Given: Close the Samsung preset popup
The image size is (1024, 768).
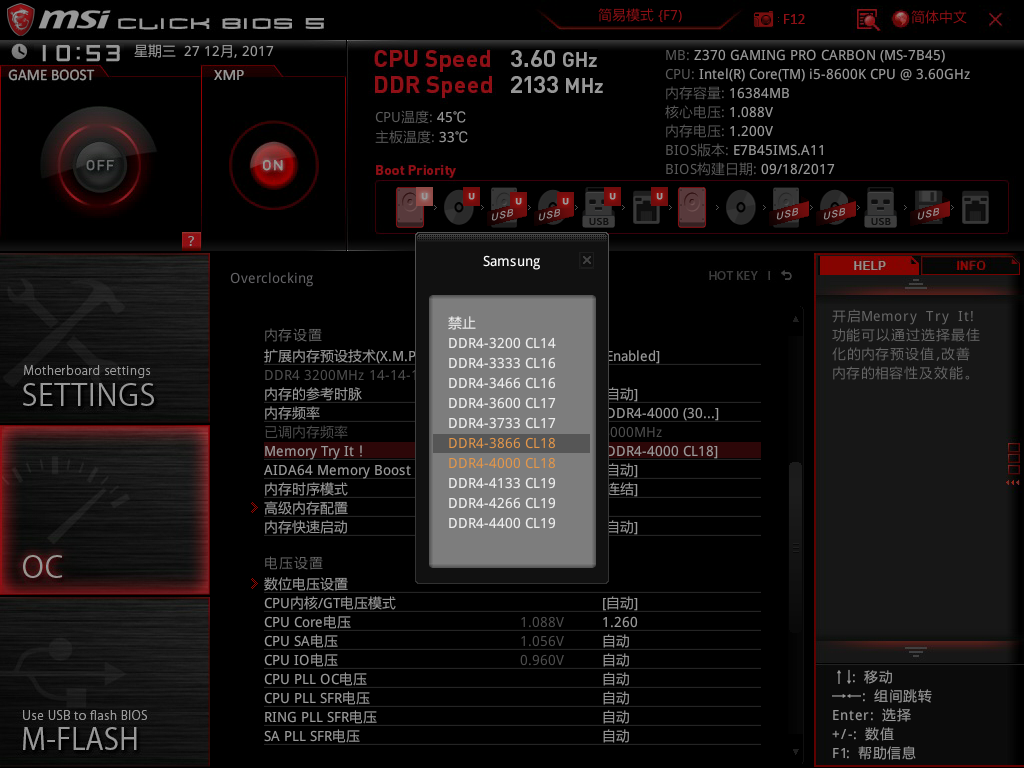Looking at the screenshot, I should (x=587, y=260).
